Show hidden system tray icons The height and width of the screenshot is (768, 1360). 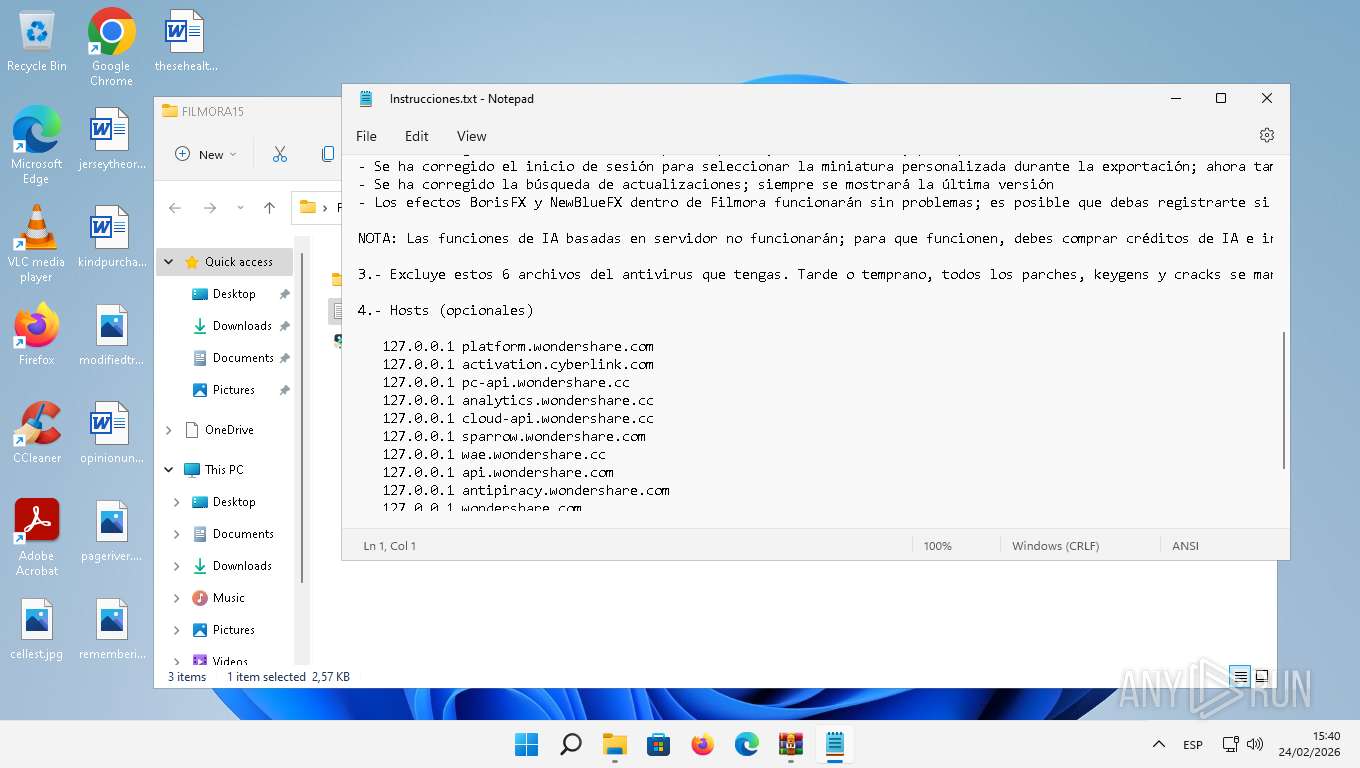[1158, 744]
